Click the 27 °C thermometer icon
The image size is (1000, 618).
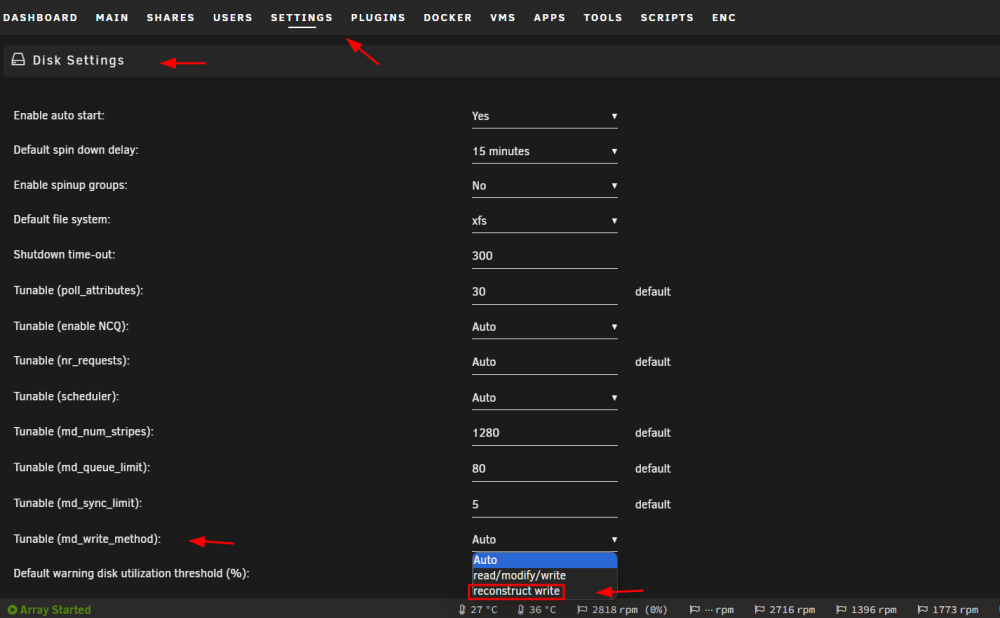(462, 610)
